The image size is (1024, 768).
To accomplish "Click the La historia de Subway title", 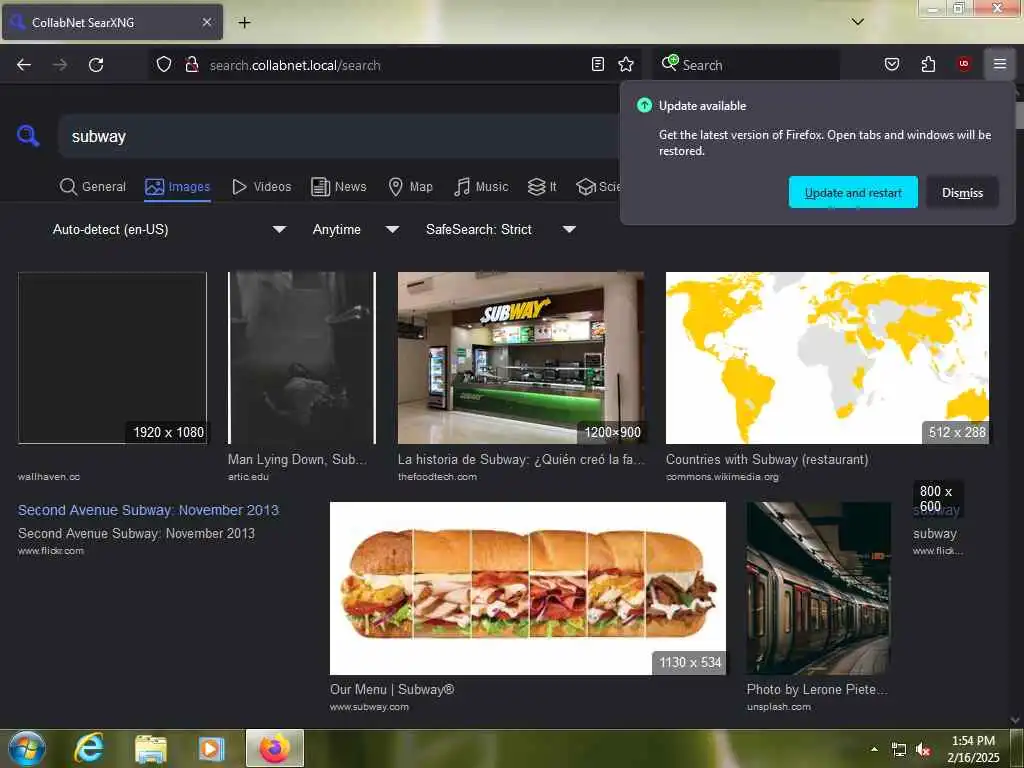I will [x=520, y=460].
